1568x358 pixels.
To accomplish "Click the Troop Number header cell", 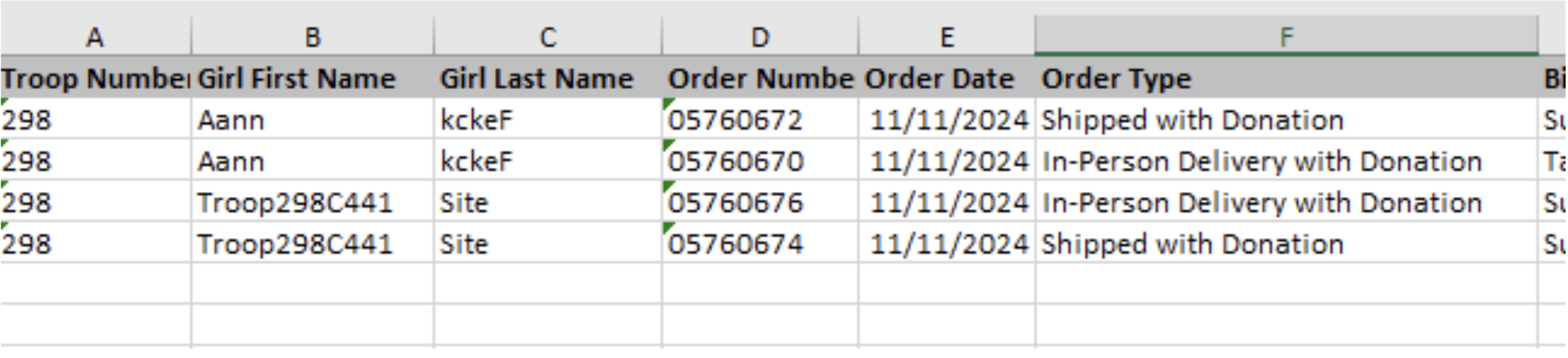I will (95, 79).
